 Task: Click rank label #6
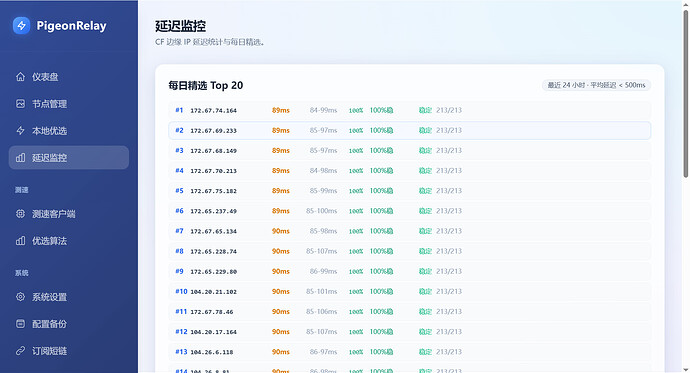pos(179,211)
